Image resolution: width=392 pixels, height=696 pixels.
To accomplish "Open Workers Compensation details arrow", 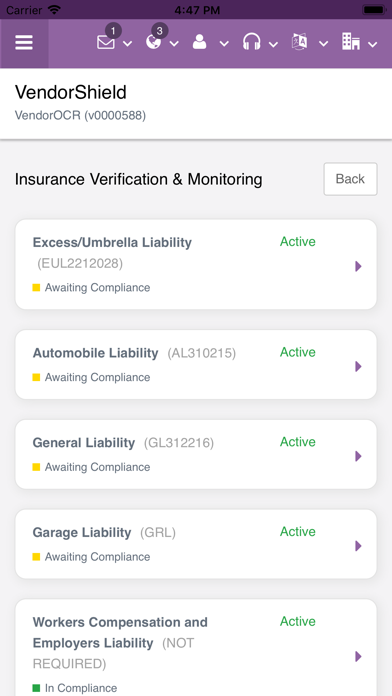I will point(358,656).
